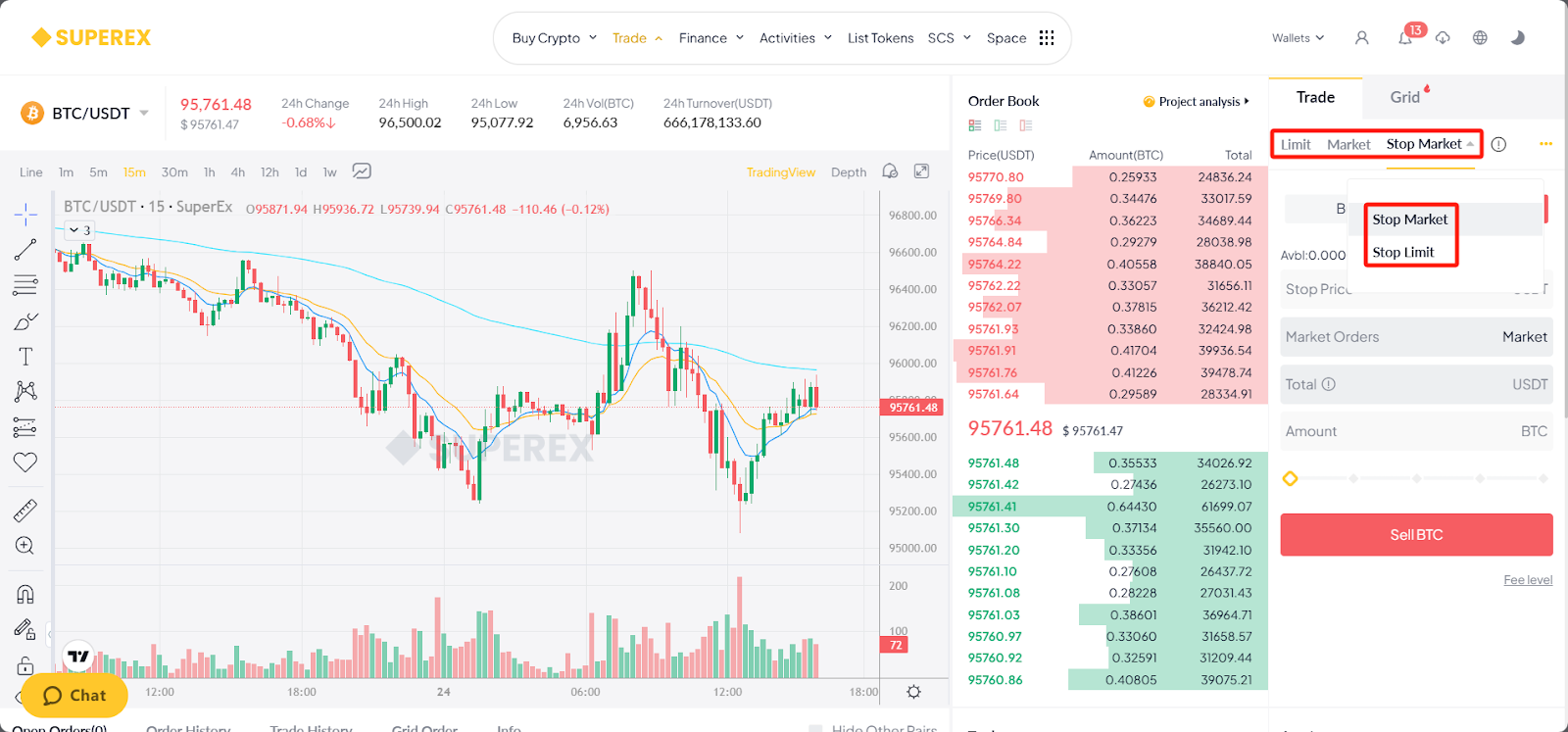Open the SuperEx logo home link
This screenshot has width=1568, height=732.
pyautogui.click(x=91, y=37)
